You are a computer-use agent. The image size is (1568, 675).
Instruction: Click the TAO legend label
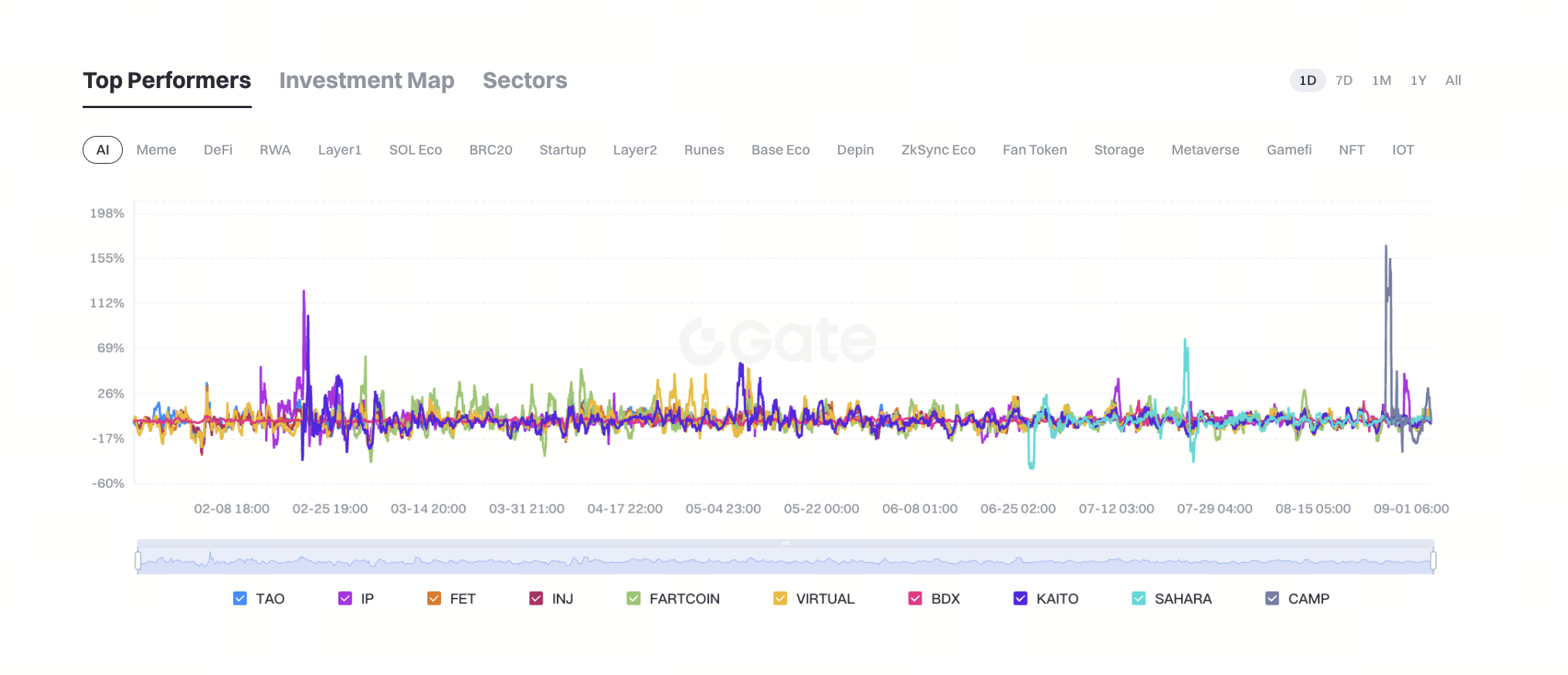pos(270,599)
